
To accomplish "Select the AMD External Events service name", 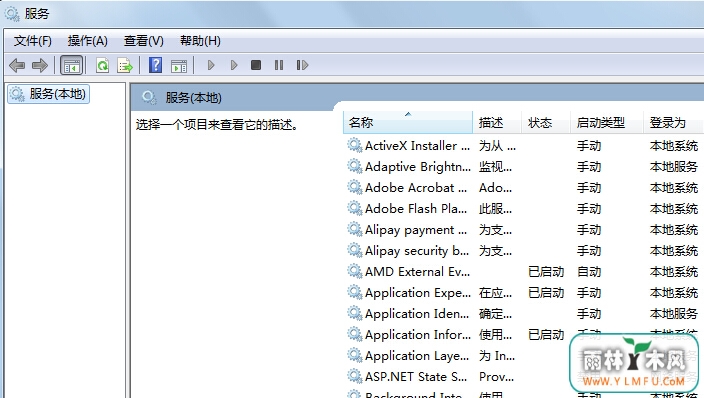I will click(x=418, y=271).
